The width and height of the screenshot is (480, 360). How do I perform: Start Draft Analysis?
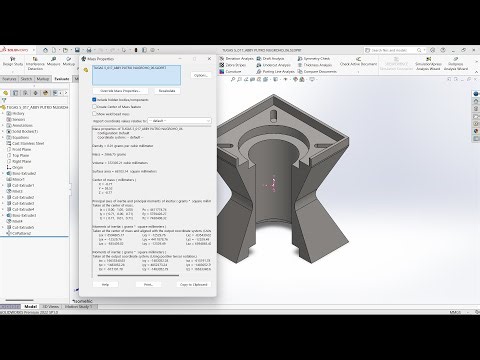(x=270, y=58)
